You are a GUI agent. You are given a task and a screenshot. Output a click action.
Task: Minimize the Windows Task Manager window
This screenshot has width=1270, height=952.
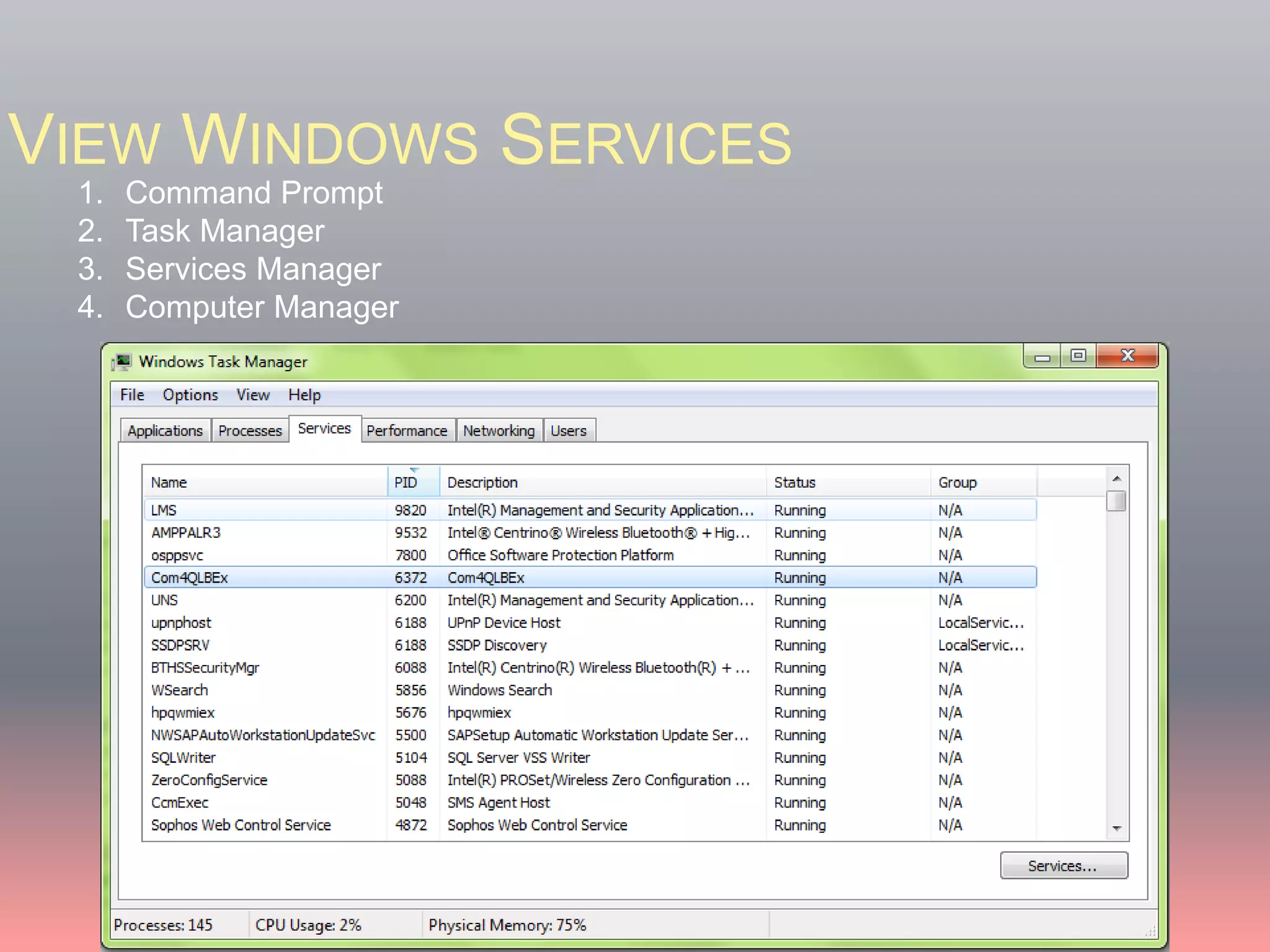pyautogui.click(x=1042, y=356)
